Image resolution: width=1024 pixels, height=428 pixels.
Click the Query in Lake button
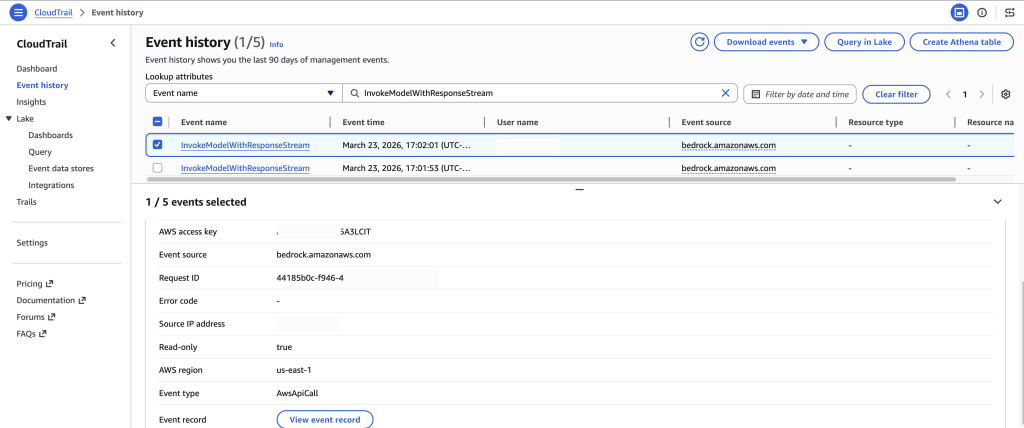[864, 42]
